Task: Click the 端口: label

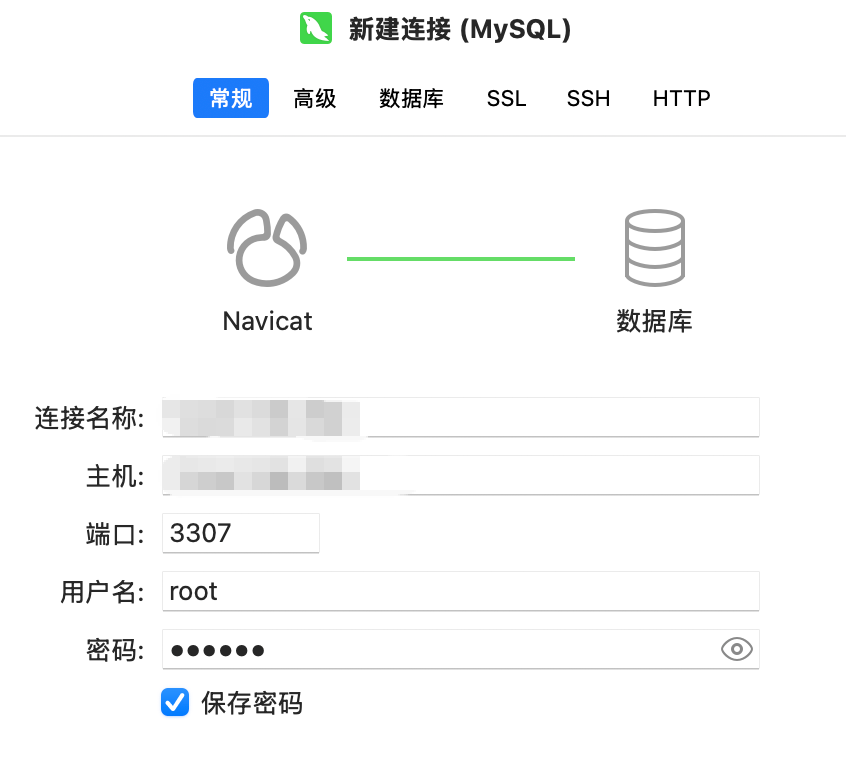Action: (x=115, y=534)
